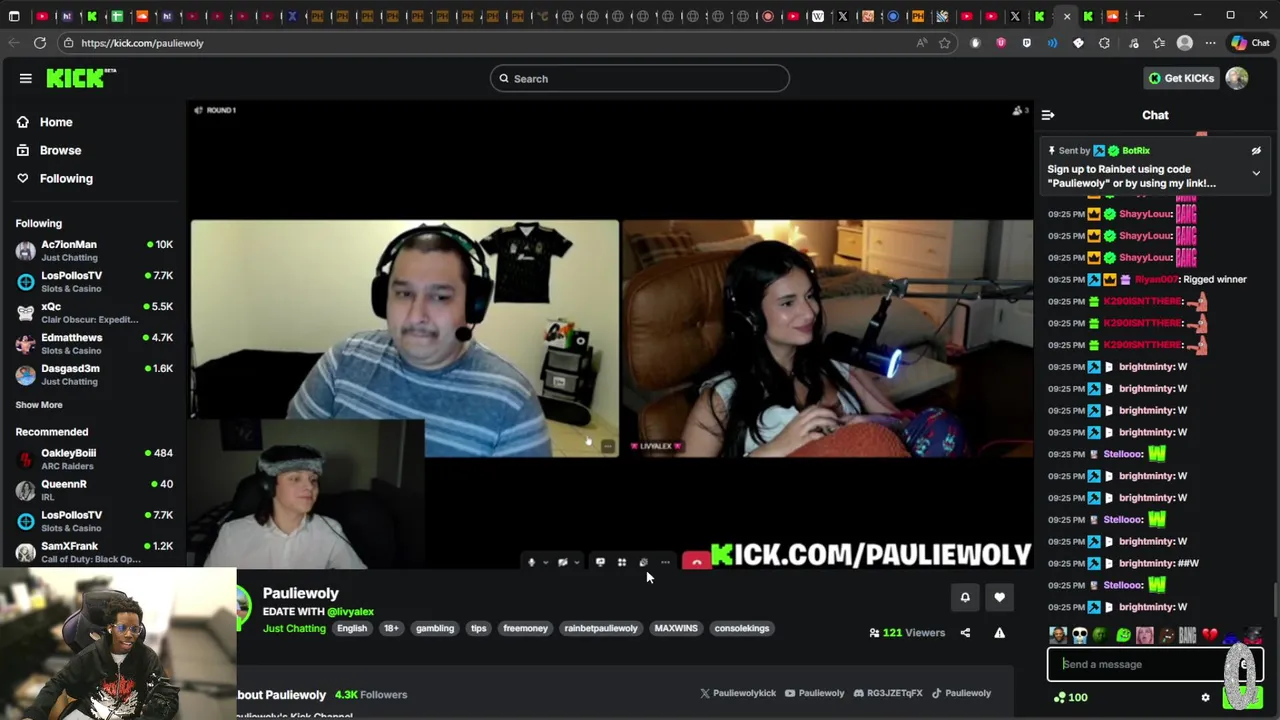1280x720 pixels.
Task: Open the browser Extensions puzzle icon
Action: tap(1104, 43)
